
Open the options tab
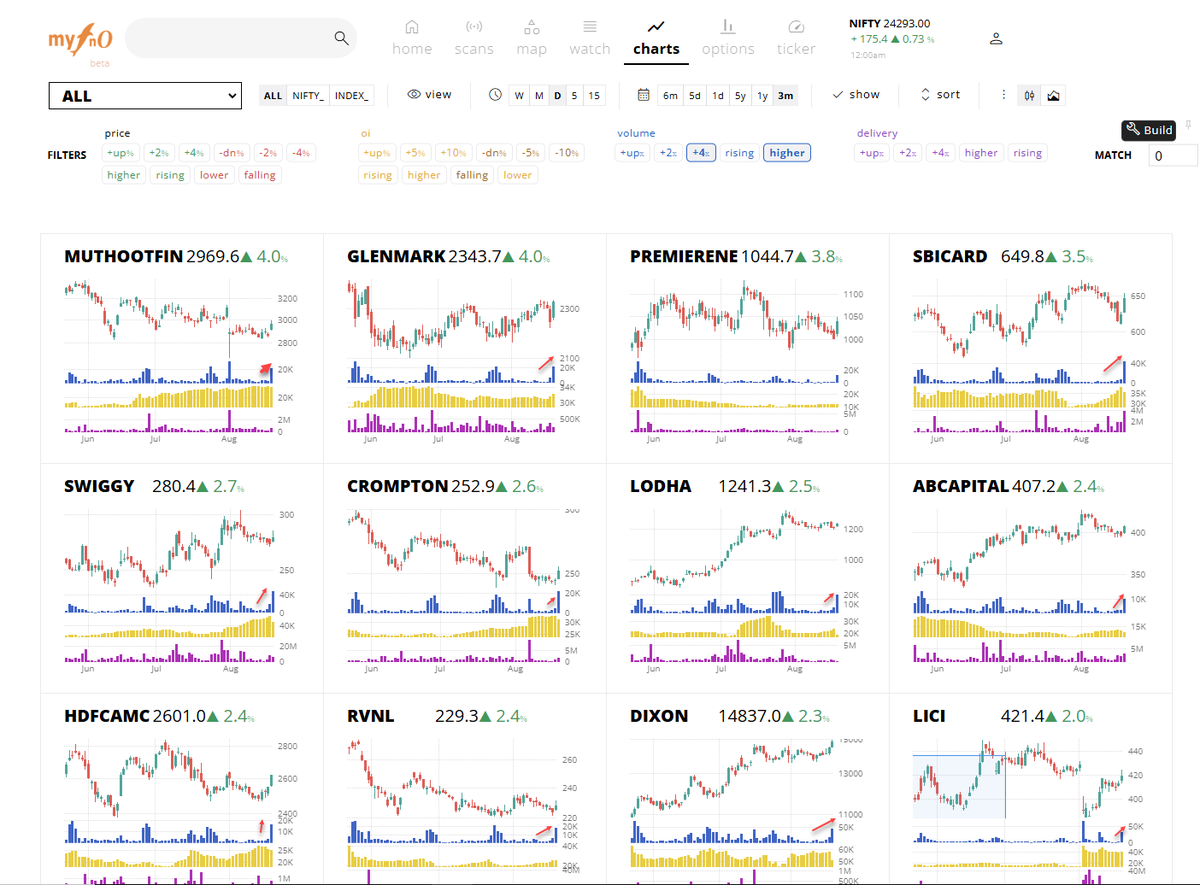(728, 38)
